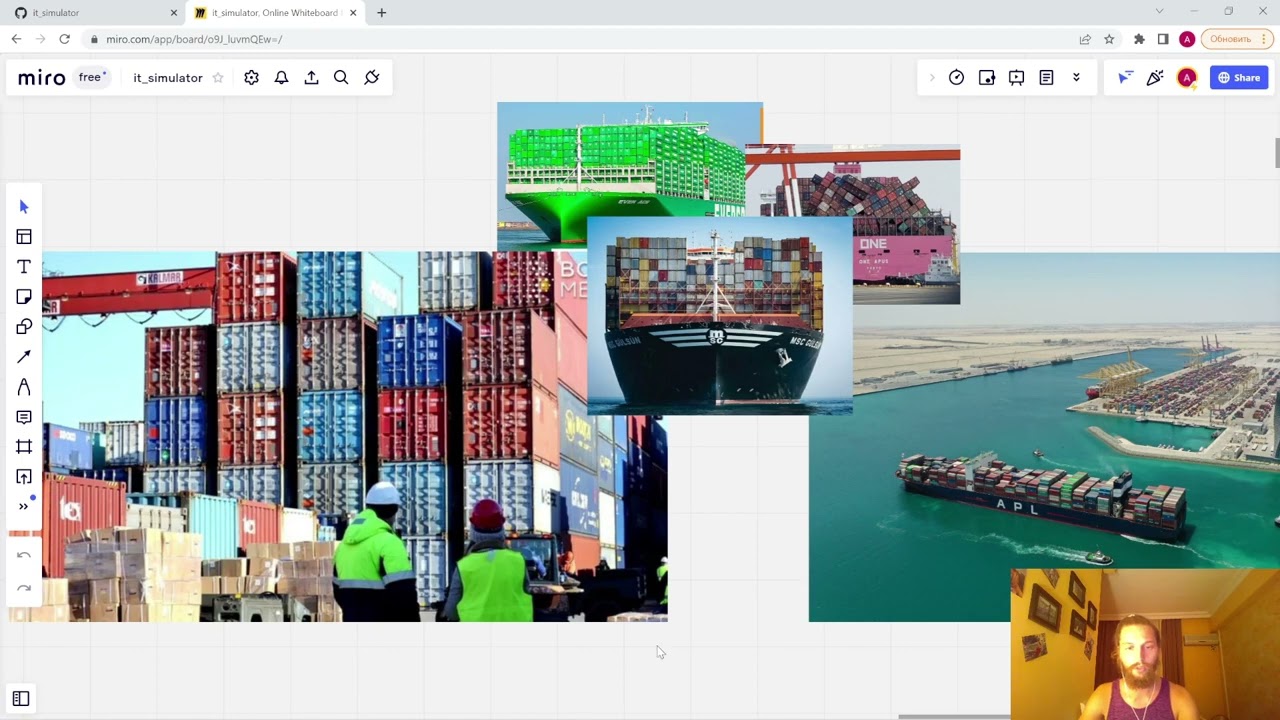Click the Share button
The width and height of the screenshot is (1280, 720).
1239,78
